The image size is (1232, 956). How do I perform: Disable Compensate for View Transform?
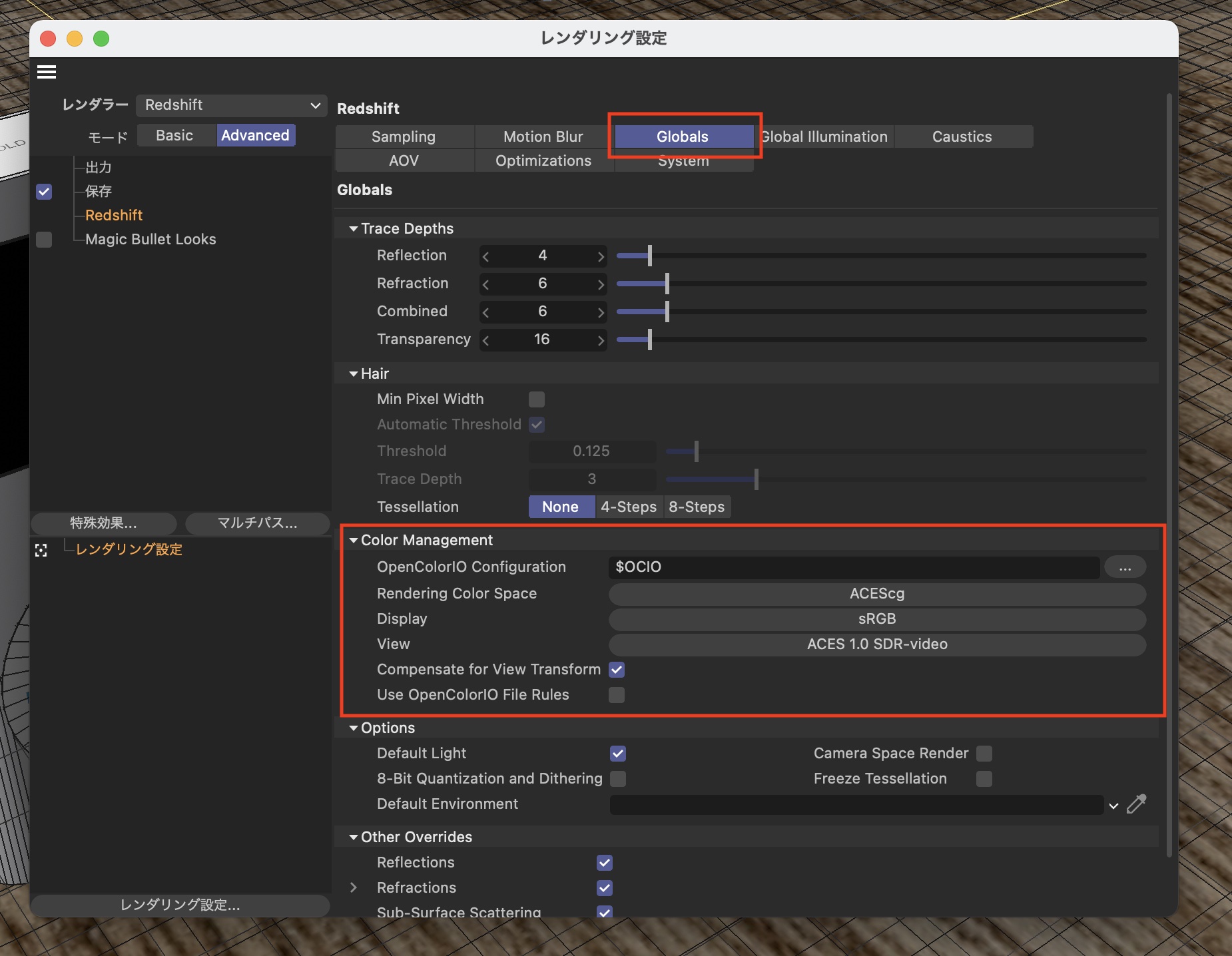[x=617, y=670]
